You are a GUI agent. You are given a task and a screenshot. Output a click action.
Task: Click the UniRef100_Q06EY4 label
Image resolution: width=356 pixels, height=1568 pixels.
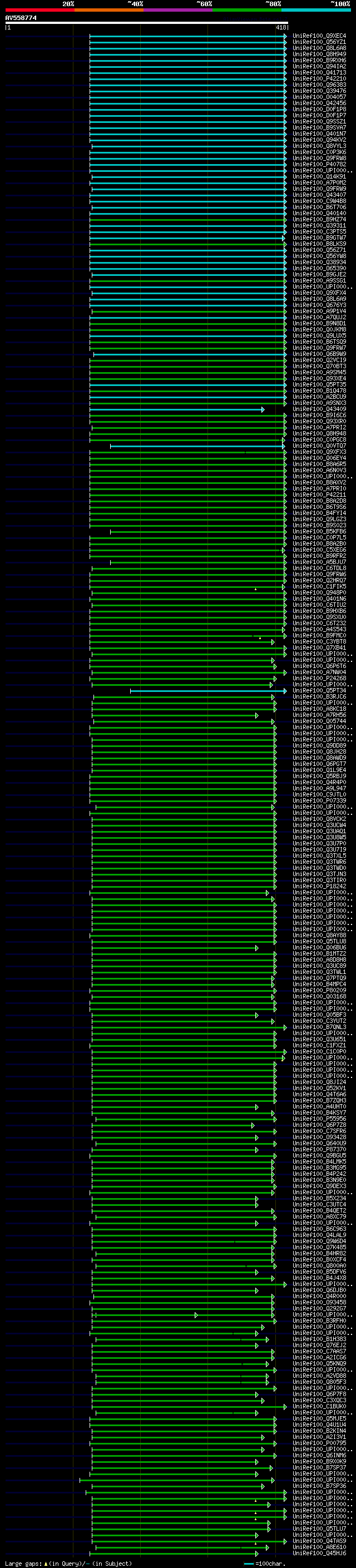click(x=319, y=458)
